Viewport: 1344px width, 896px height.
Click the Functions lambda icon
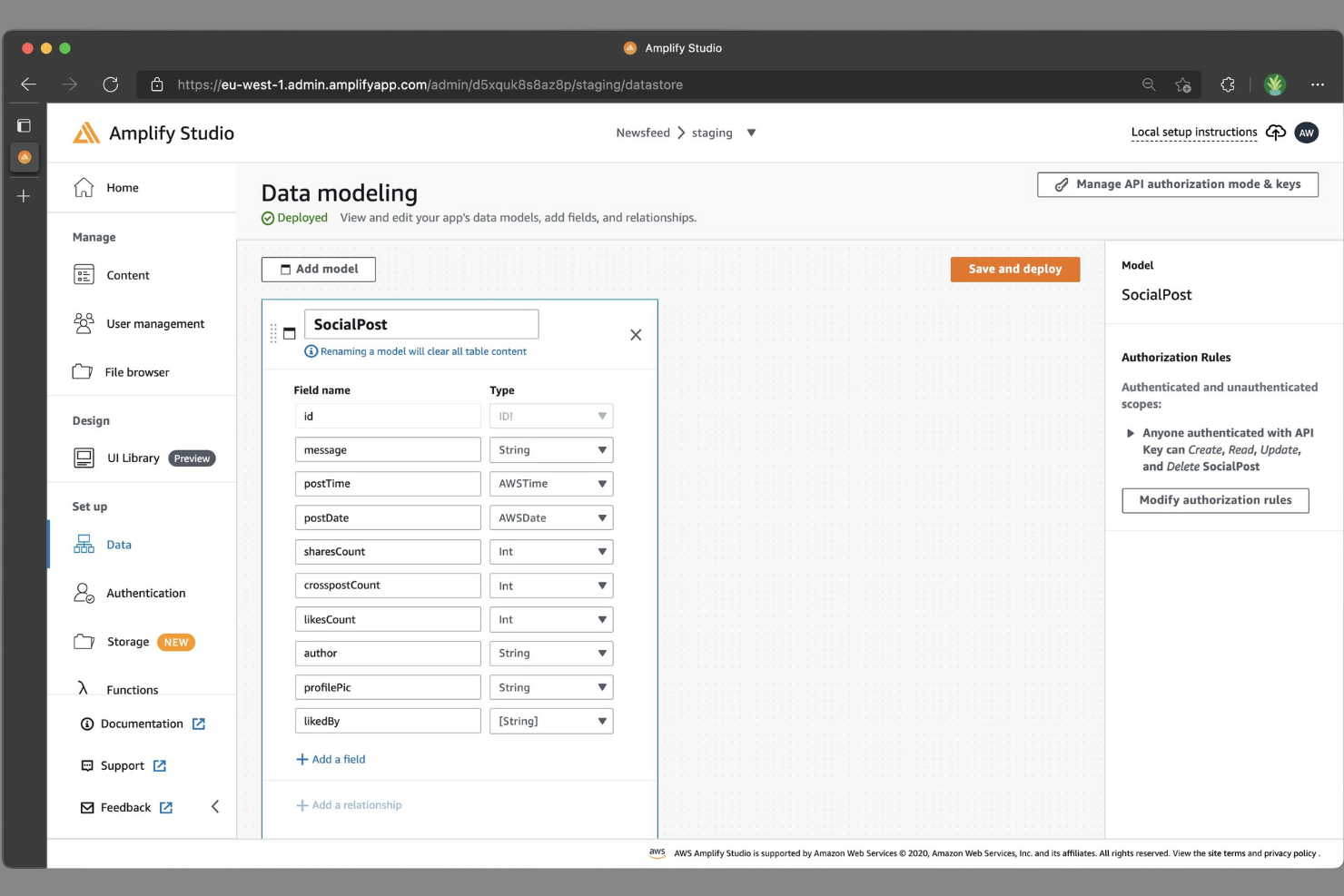83,688
